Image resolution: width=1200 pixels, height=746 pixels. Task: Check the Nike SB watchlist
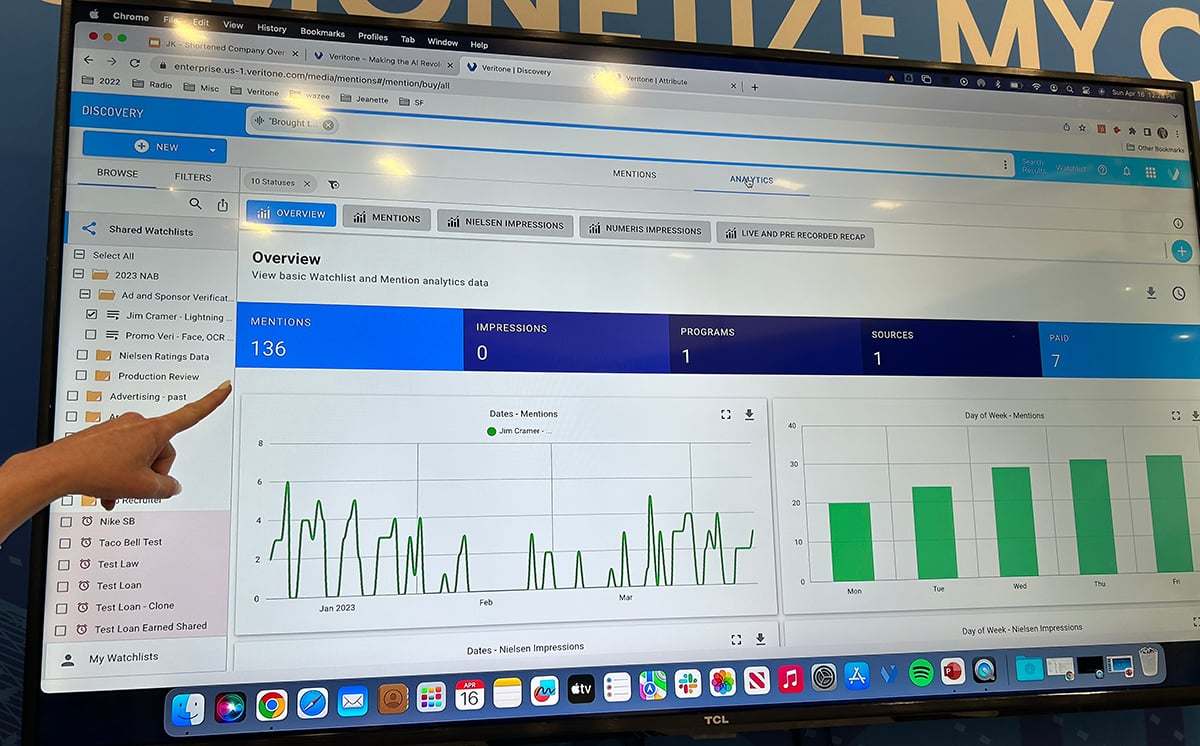(x=66, y=521)
